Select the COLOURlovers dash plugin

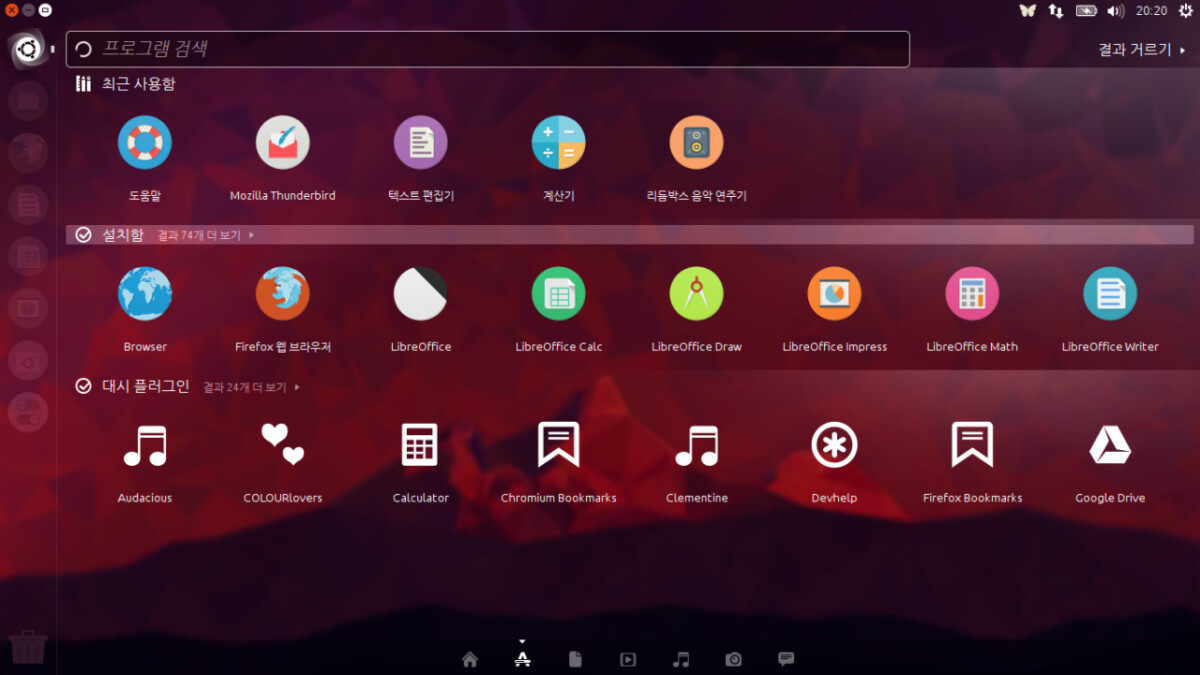coord(283,446)
